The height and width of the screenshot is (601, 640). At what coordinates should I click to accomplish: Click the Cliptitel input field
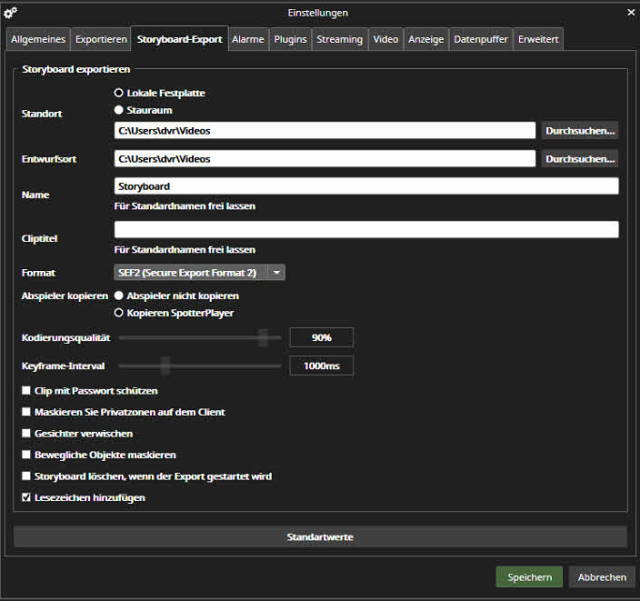[366, 230]
